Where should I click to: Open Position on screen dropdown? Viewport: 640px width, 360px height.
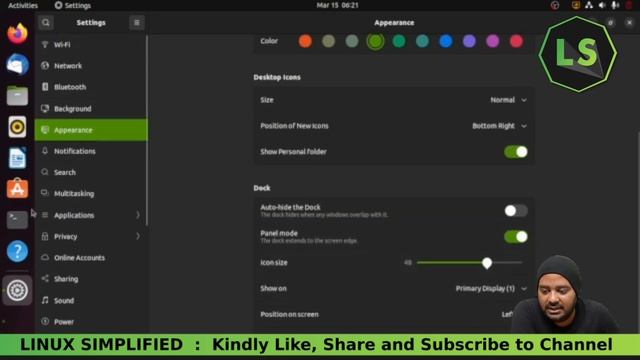click(507, 314)
